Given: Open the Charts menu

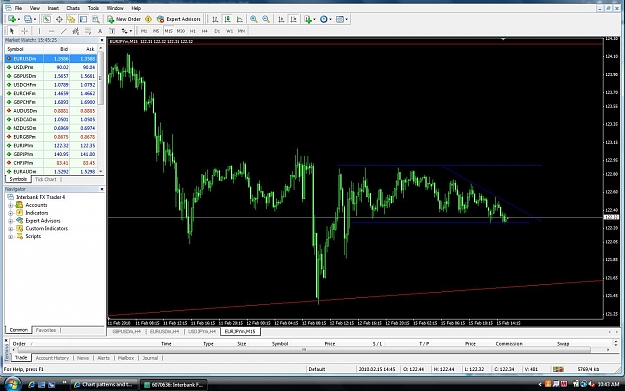Looking at the screenshot, I should pyautogui.click(x=73, y=8).
